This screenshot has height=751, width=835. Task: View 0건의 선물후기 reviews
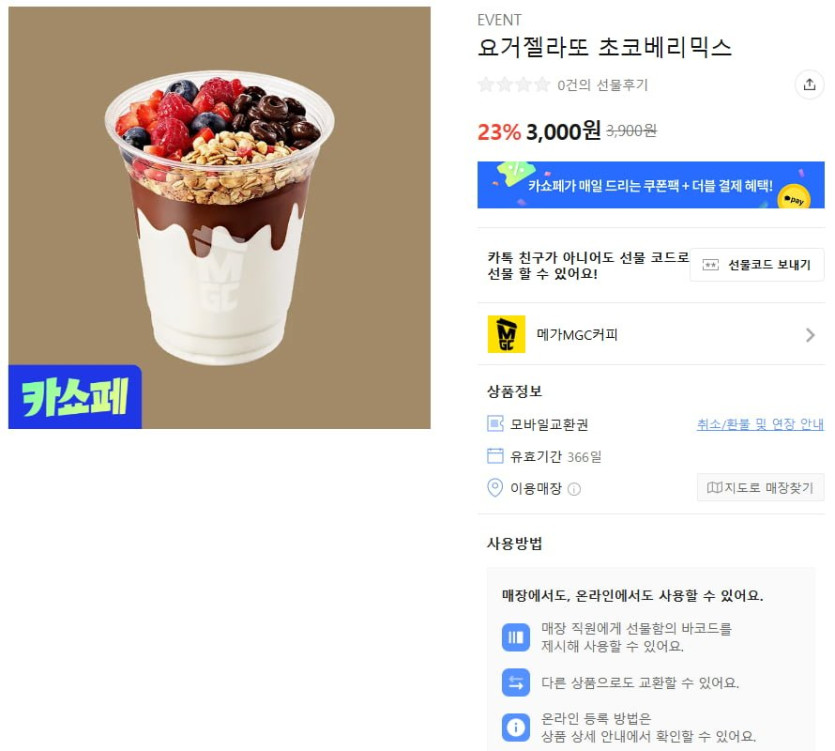[x=602, y=85]
